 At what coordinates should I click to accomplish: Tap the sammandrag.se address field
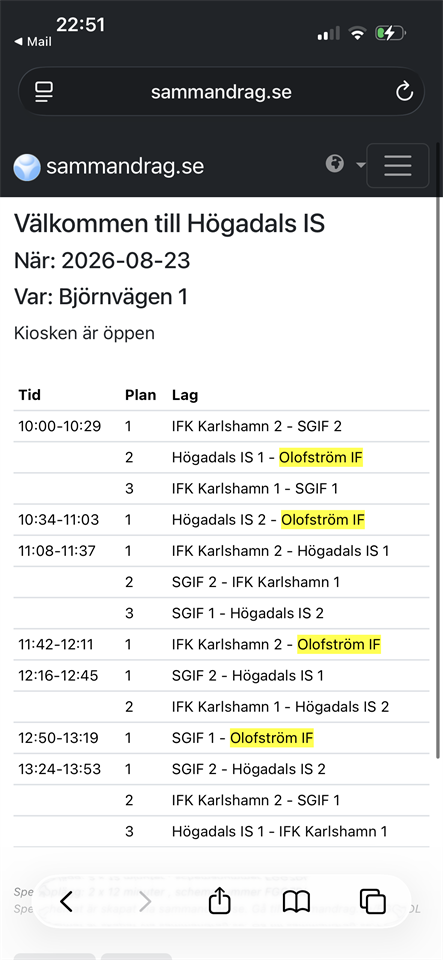click(221, 92)
